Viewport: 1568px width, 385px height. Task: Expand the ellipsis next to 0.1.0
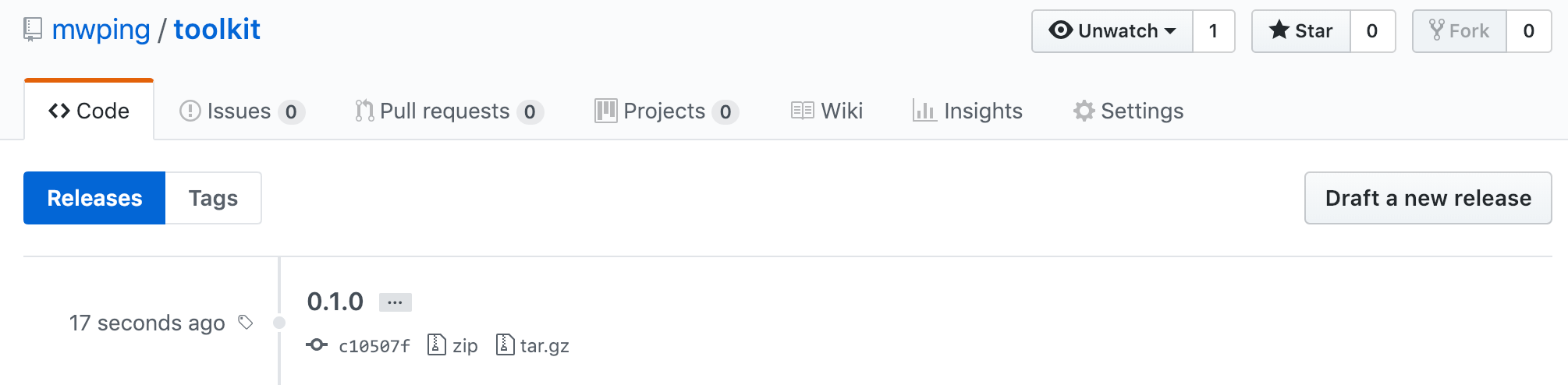[x=396, y=302]
